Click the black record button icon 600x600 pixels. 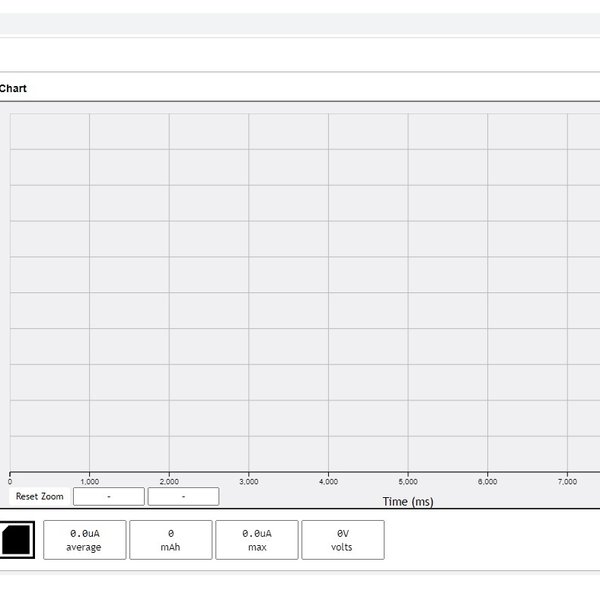tap(17, 540)
